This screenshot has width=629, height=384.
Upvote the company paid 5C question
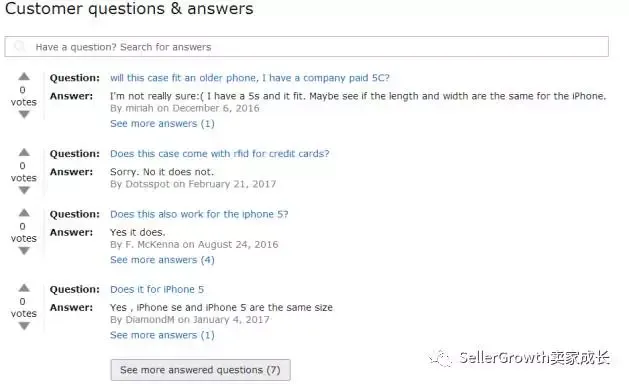24,76
